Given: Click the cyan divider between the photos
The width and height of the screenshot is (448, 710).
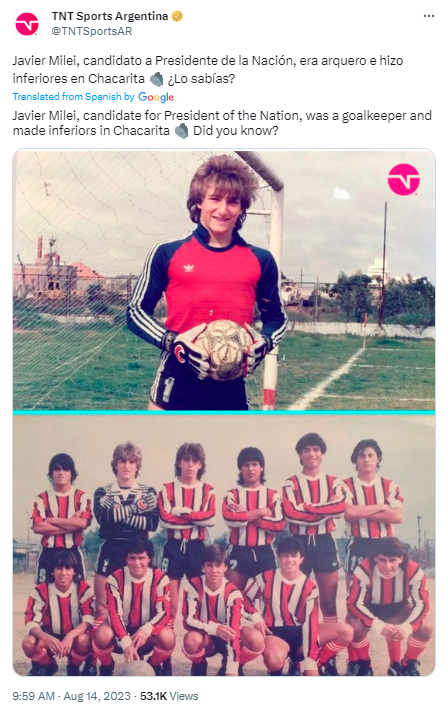Looking at the screenshot, I should click(x=224, y=413).
